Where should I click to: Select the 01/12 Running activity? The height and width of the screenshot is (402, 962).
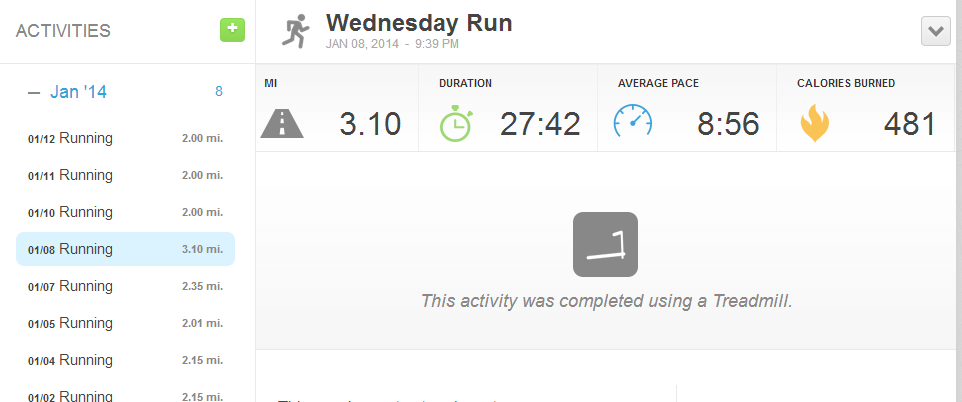click(125, 139)
